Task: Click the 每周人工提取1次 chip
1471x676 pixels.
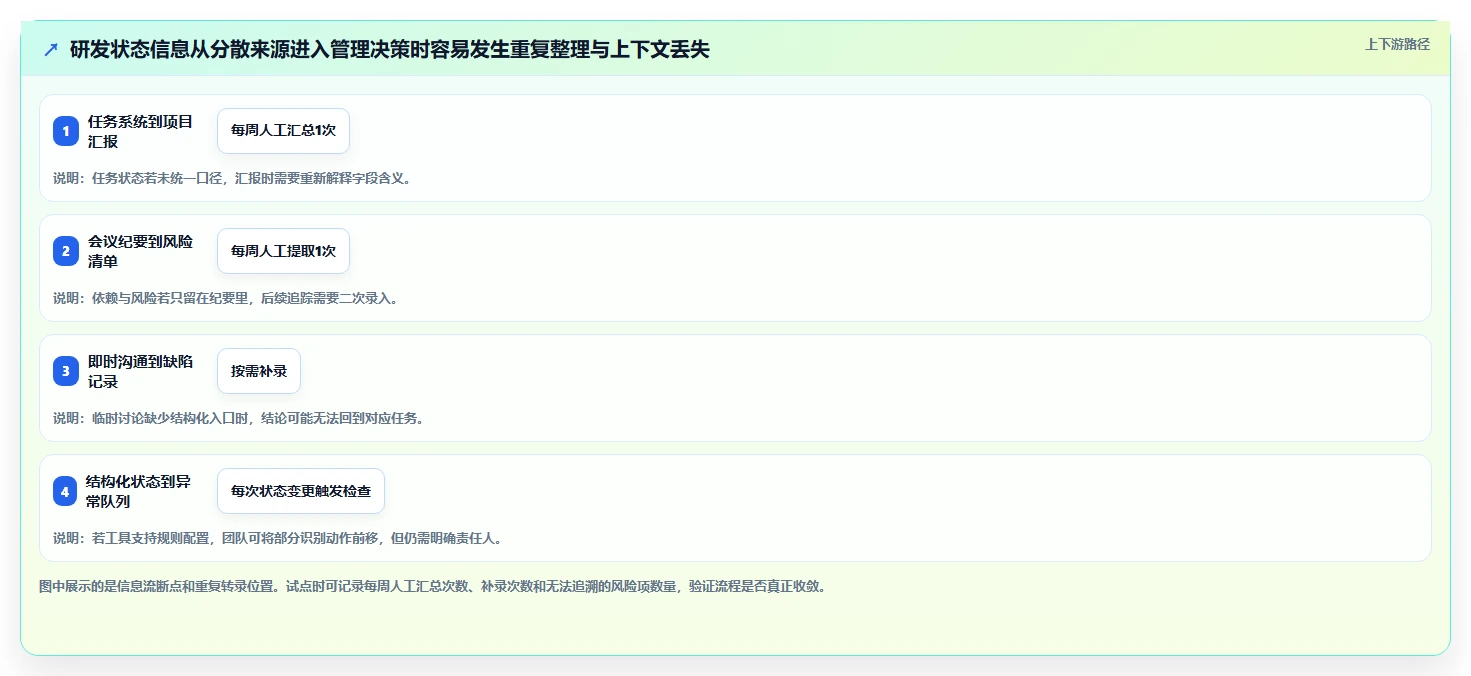Action: click(x=283, y=251)
